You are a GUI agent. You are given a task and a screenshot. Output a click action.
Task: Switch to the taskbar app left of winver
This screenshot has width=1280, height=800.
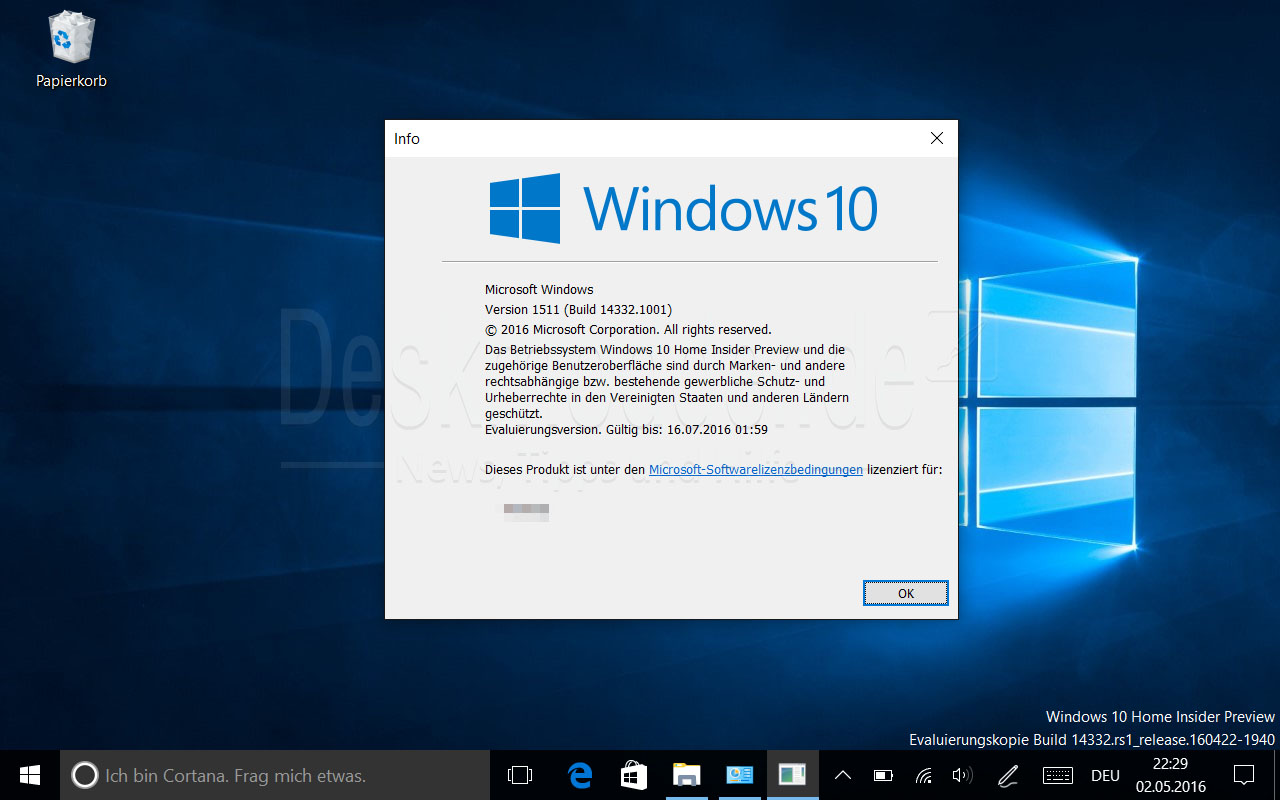click(x=739, y=775)
